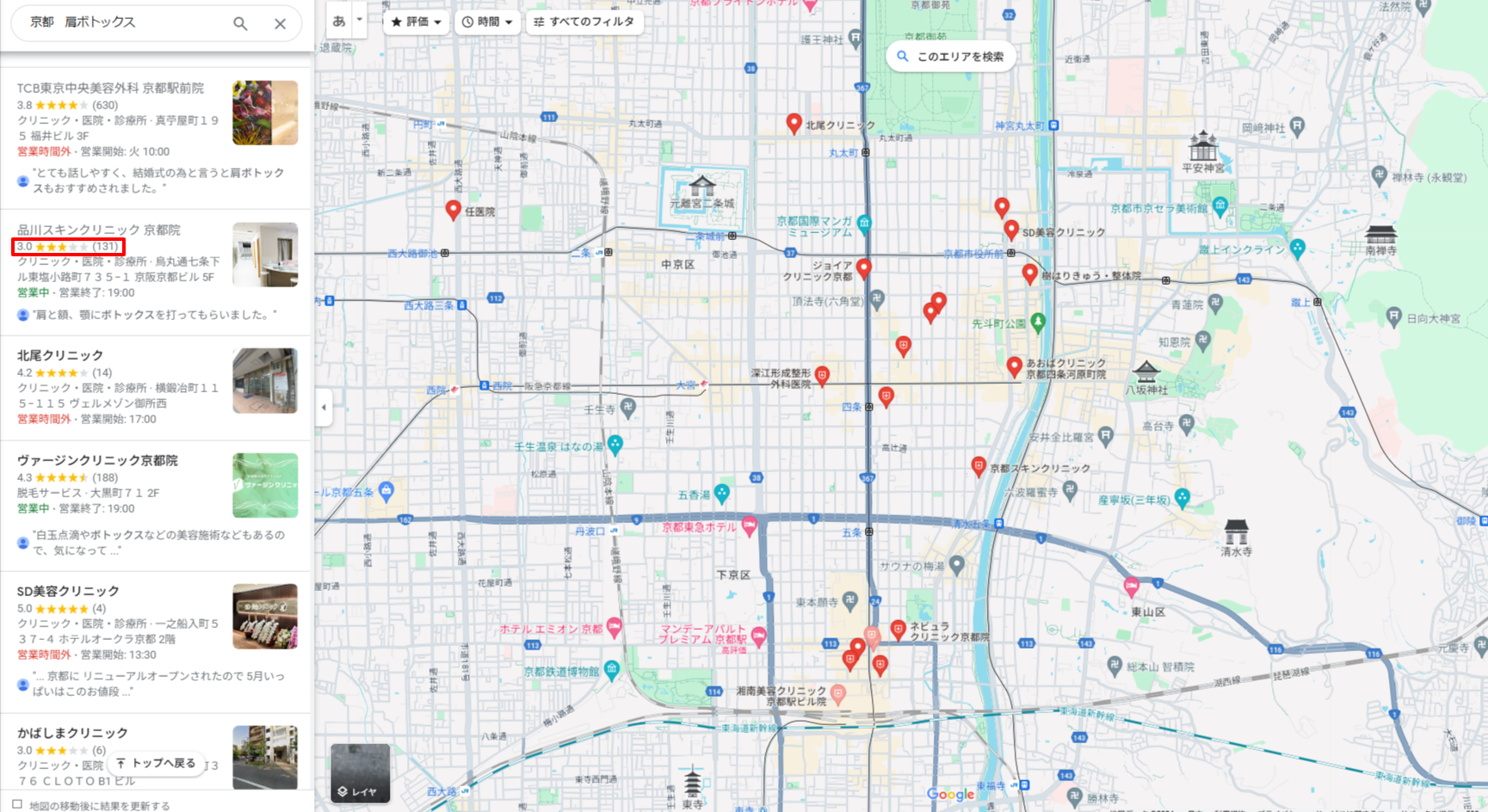Image resolution: width=1488 pixels, height=812 pixels.
Task: Click the 南禅寺 temple icon
Action: pos(1381,234)
